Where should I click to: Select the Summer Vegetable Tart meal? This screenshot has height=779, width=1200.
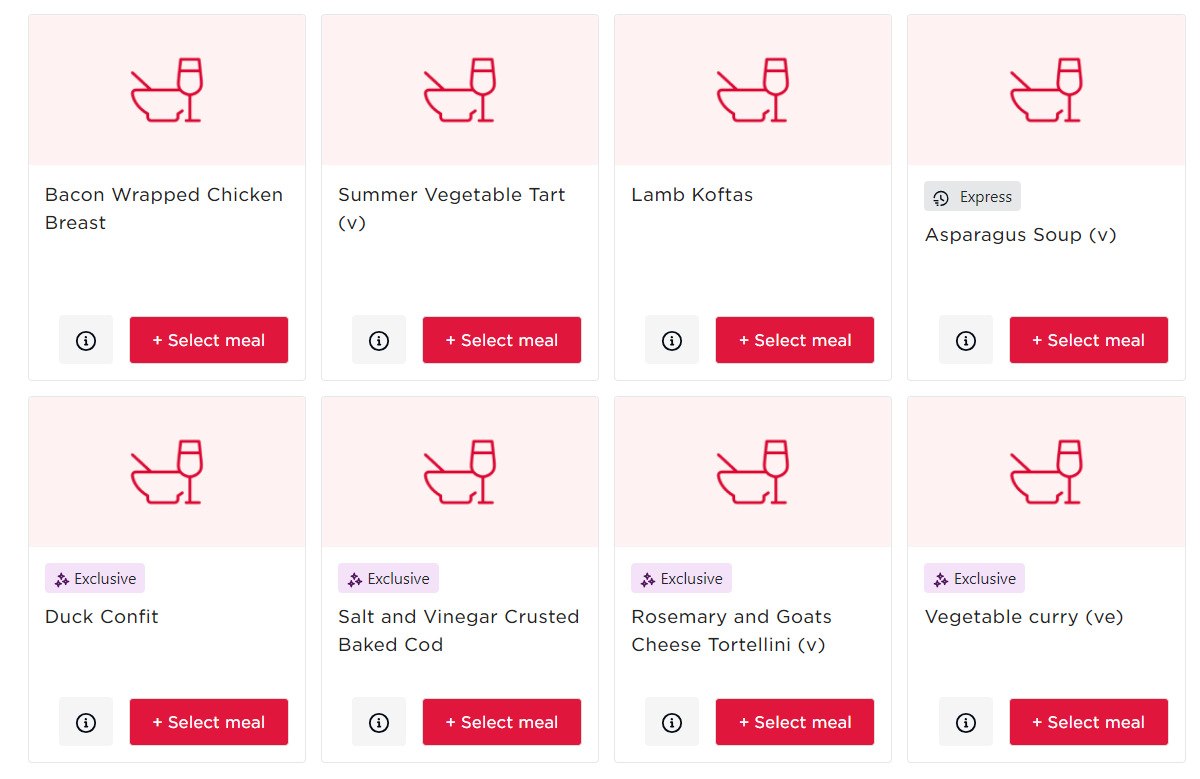(x=502, y=340)
